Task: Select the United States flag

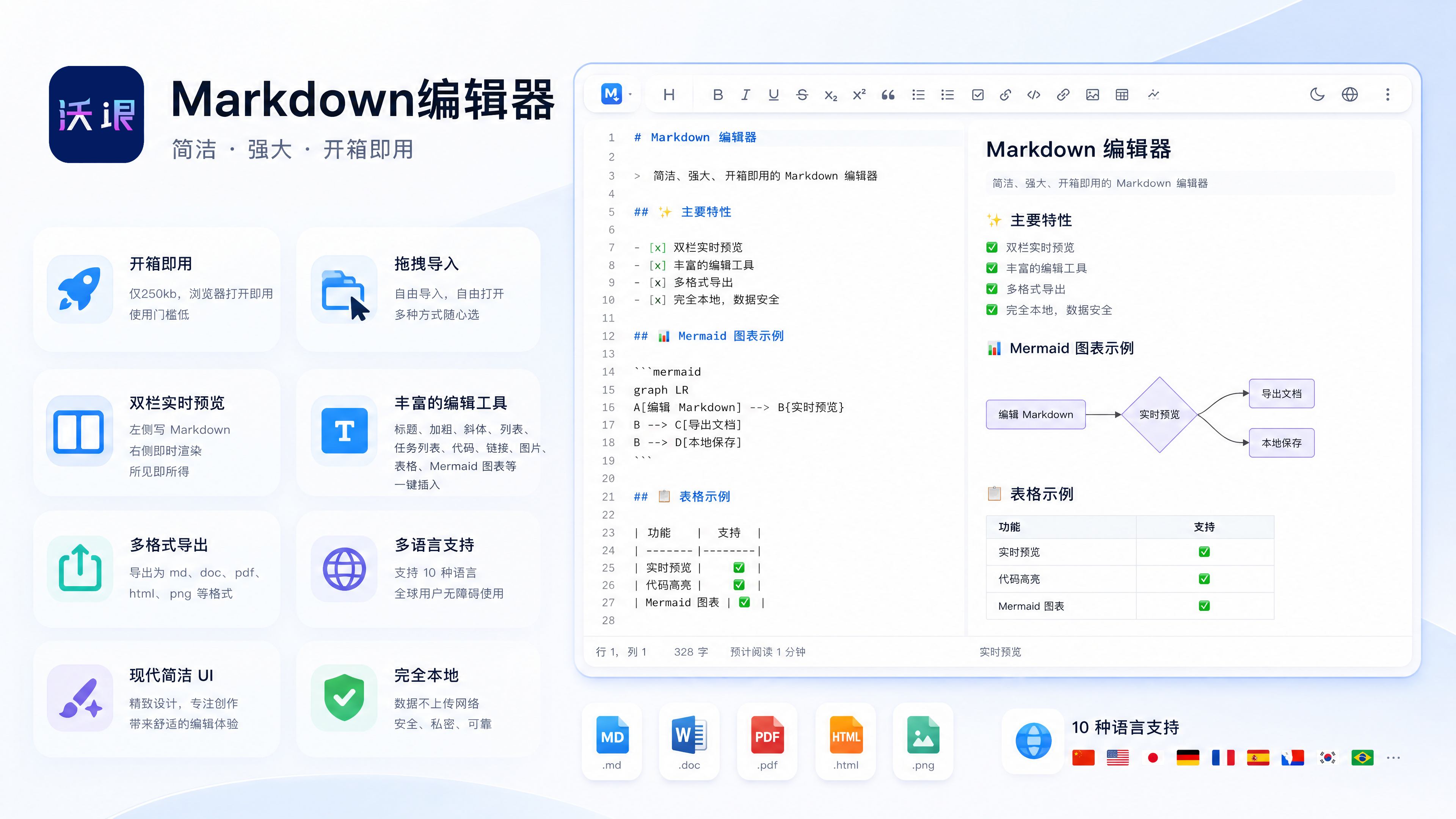Action: 1117,758
